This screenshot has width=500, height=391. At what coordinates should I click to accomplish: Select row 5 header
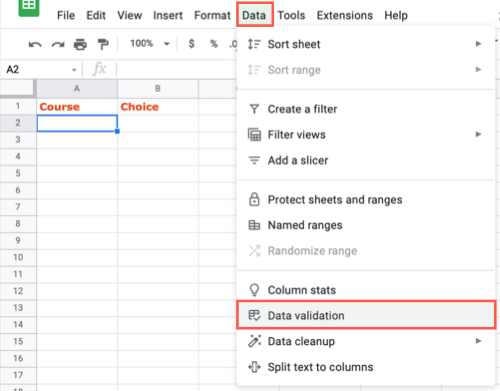click(x=18, y=173)
